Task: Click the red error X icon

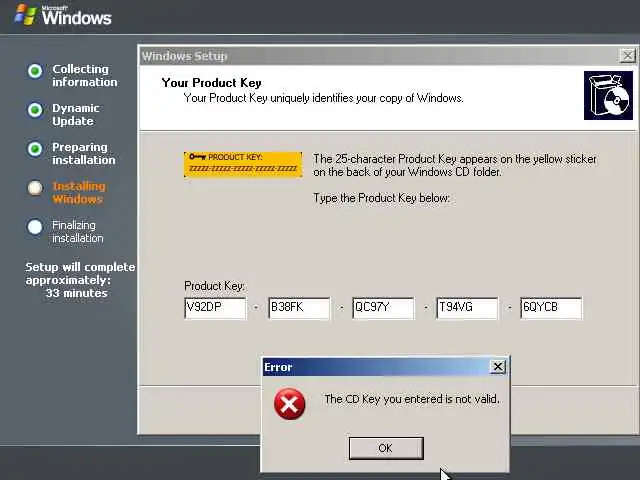Action: pyautogui.click(x=289, y=404)
